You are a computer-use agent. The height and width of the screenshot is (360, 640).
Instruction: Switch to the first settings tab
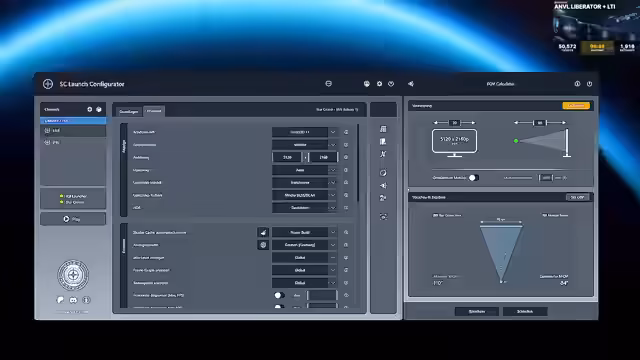tap(129, 111)
